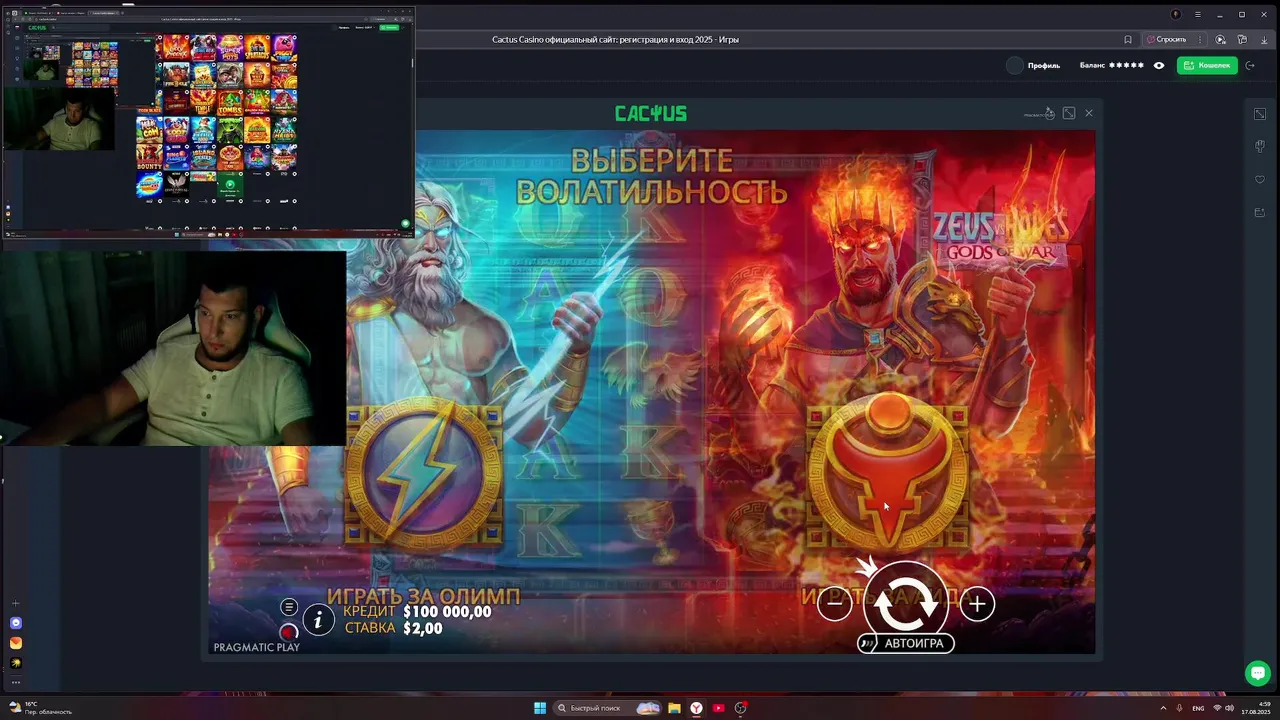Open the right sidebar tournaments icon

(1260, 147)
